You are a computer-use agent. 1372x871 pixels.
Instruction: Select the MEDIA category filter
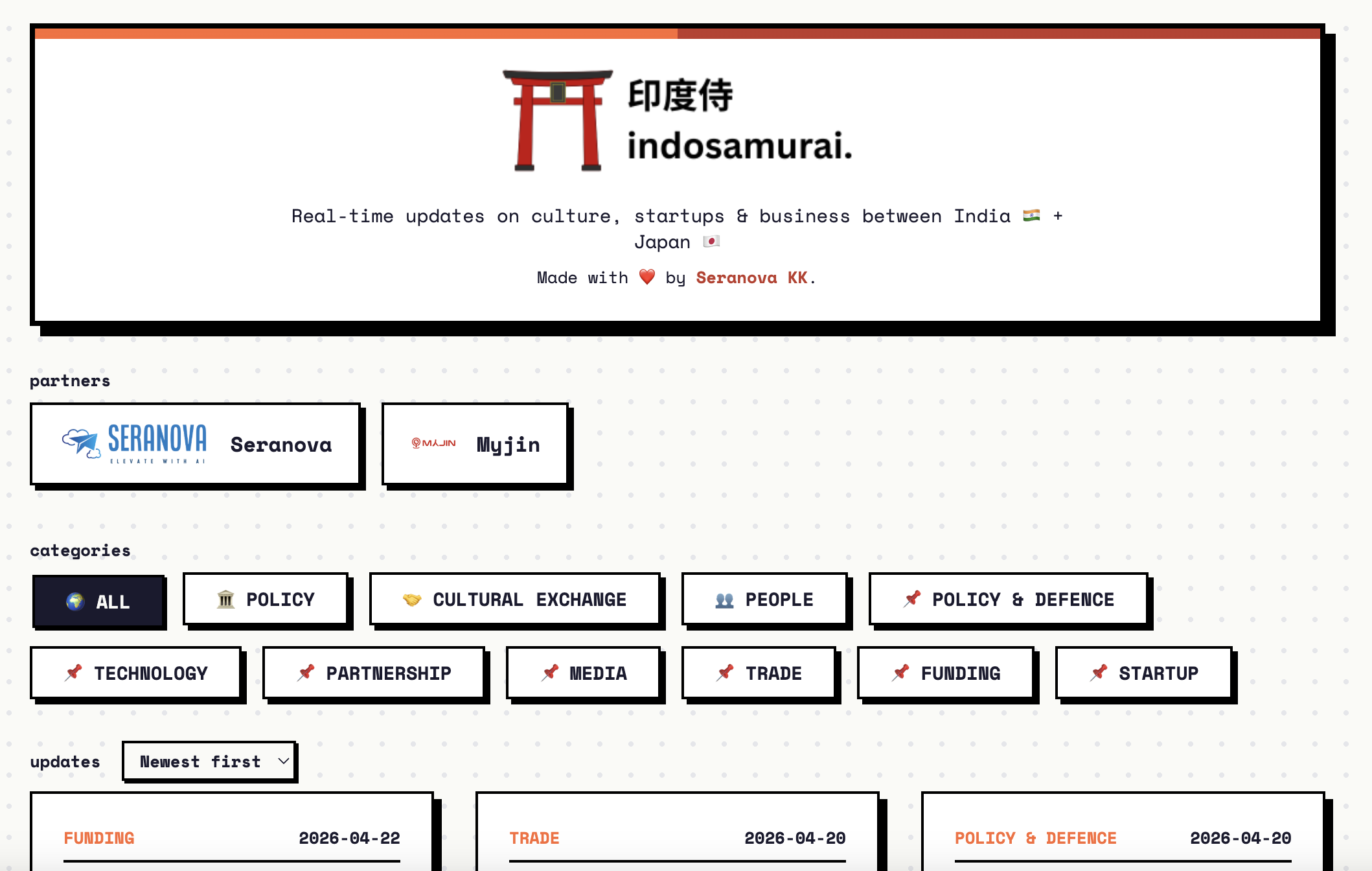pos(584,673)
